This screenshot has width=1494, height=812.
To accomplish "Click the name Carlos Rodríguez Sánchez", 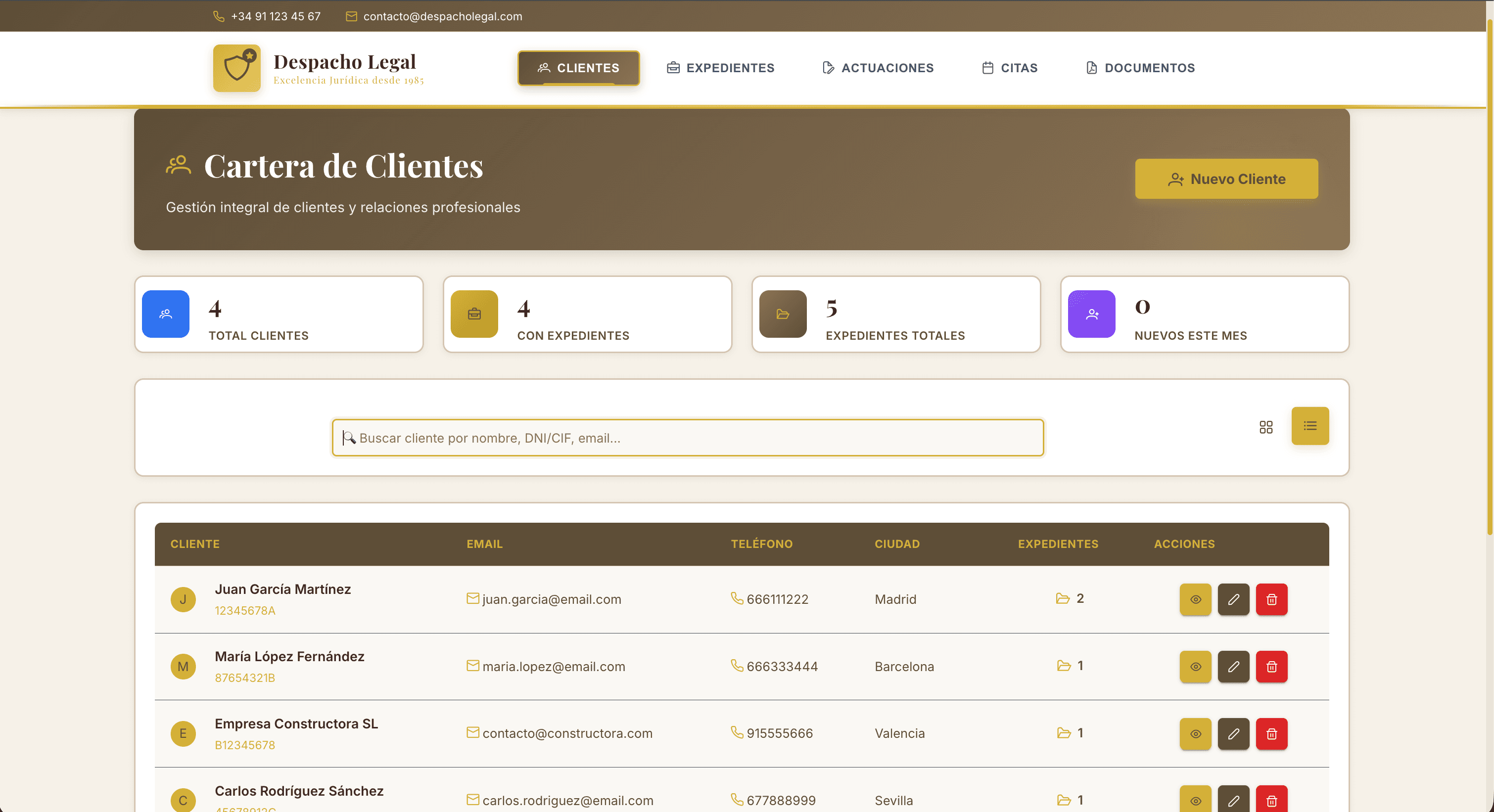I will [x=299, y=791].
